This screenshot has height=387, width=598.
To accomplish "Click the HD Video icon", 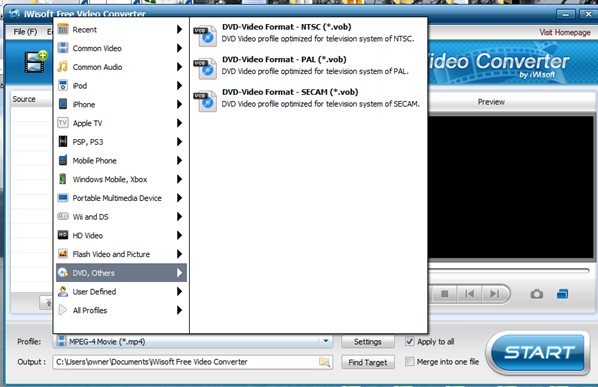I will pyautogui.click(x=63, y=235).
